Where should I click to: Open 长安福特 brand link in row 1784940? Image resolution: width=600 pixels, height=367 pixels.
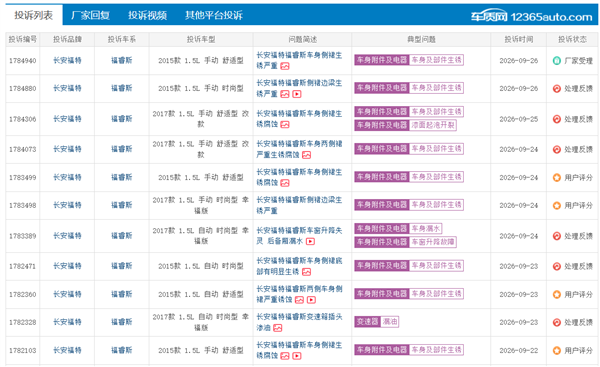[67, 60]
